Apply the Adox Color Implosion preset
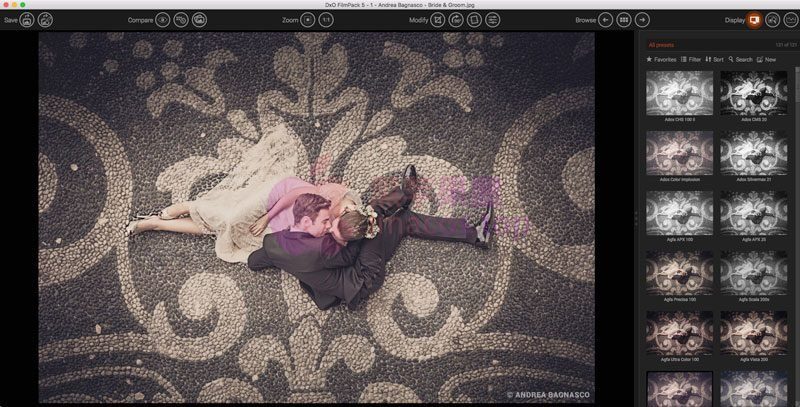This screenshot has width=800, height=407. [x=680, y=153]
